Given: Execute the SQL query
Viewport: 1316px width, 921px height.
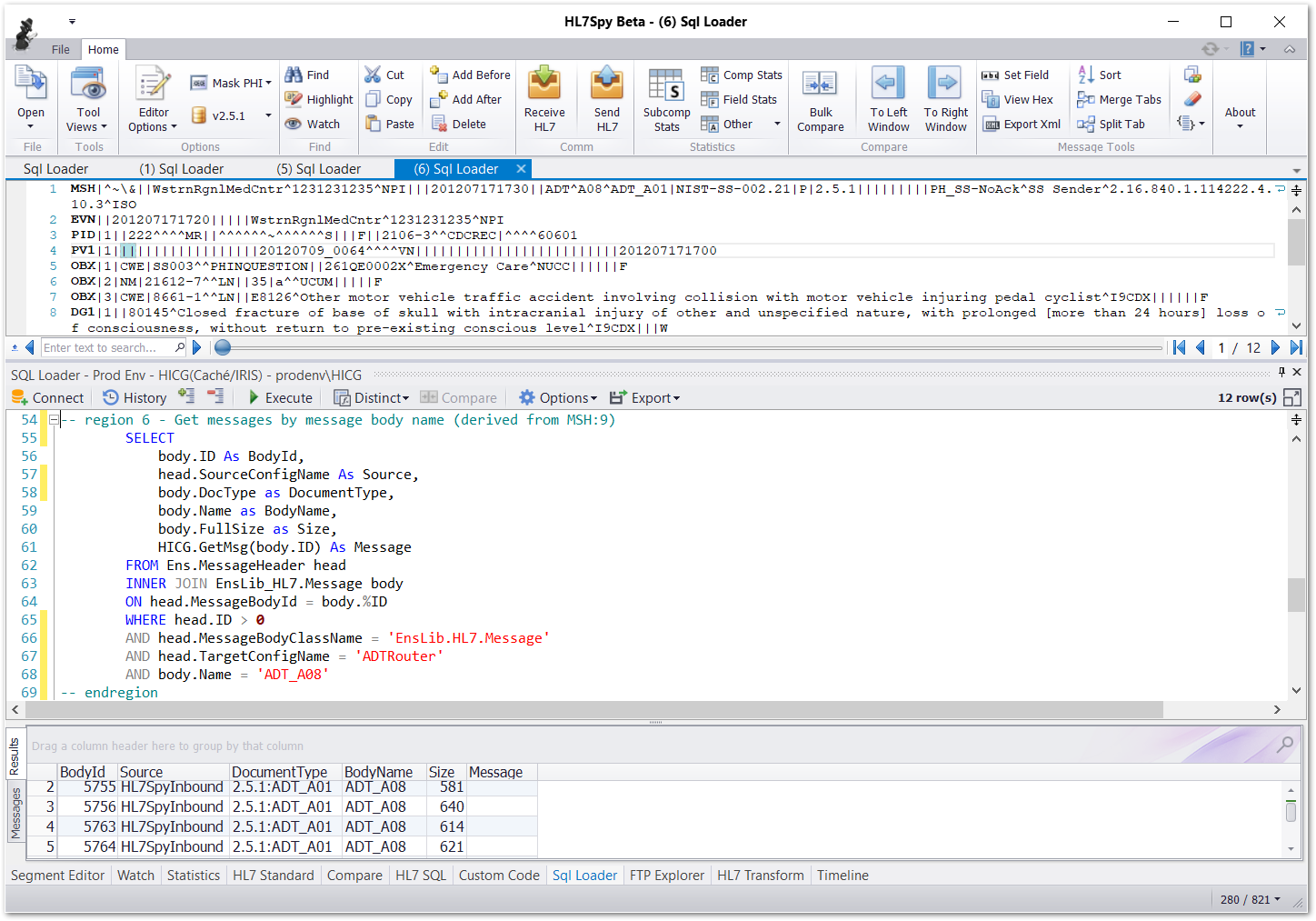Looking at the screenshot, I should pos(280,397).
